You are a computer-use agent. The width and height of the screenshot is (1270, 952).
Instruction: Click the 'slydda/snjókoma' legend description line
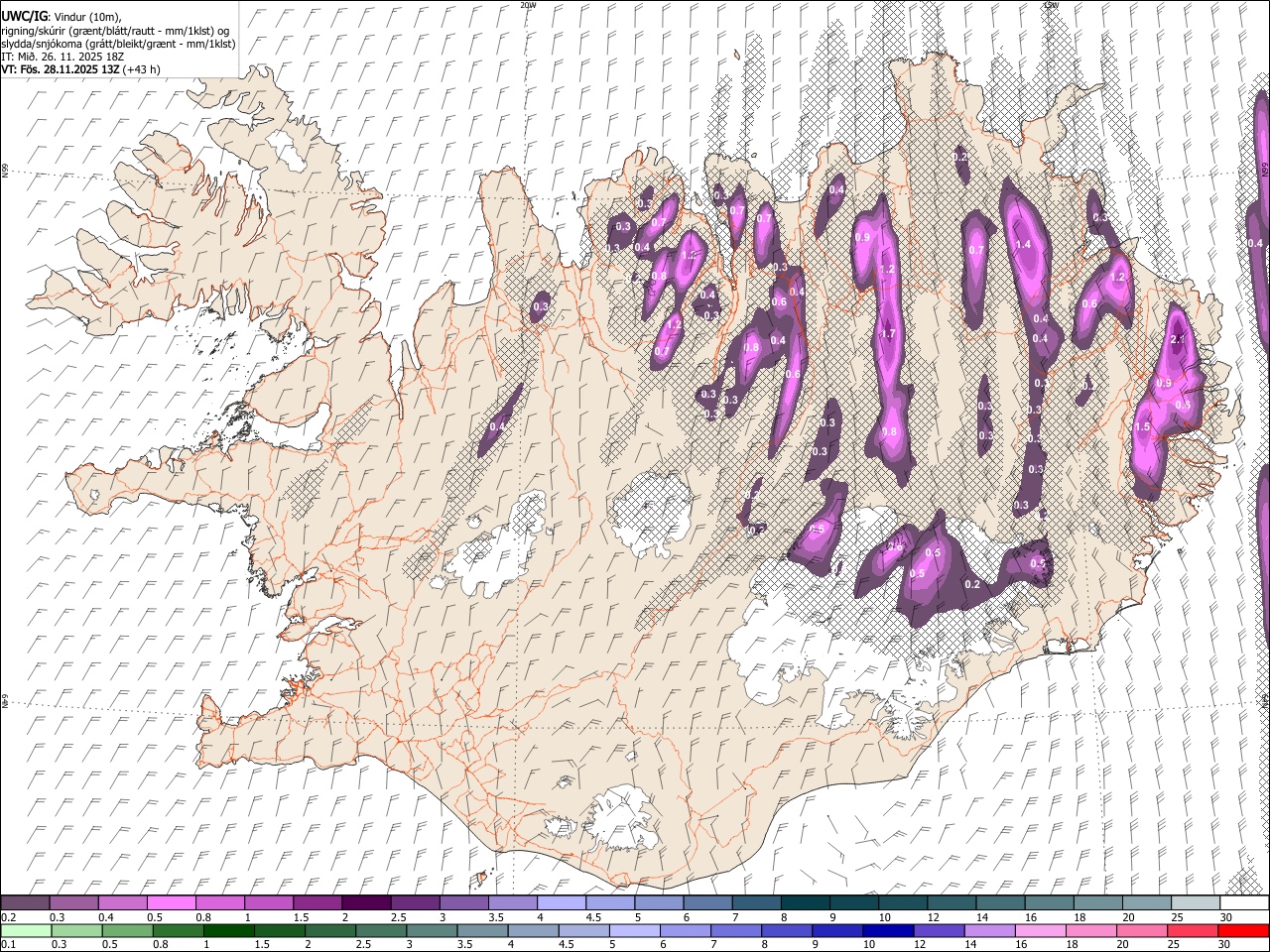(118, 44)
